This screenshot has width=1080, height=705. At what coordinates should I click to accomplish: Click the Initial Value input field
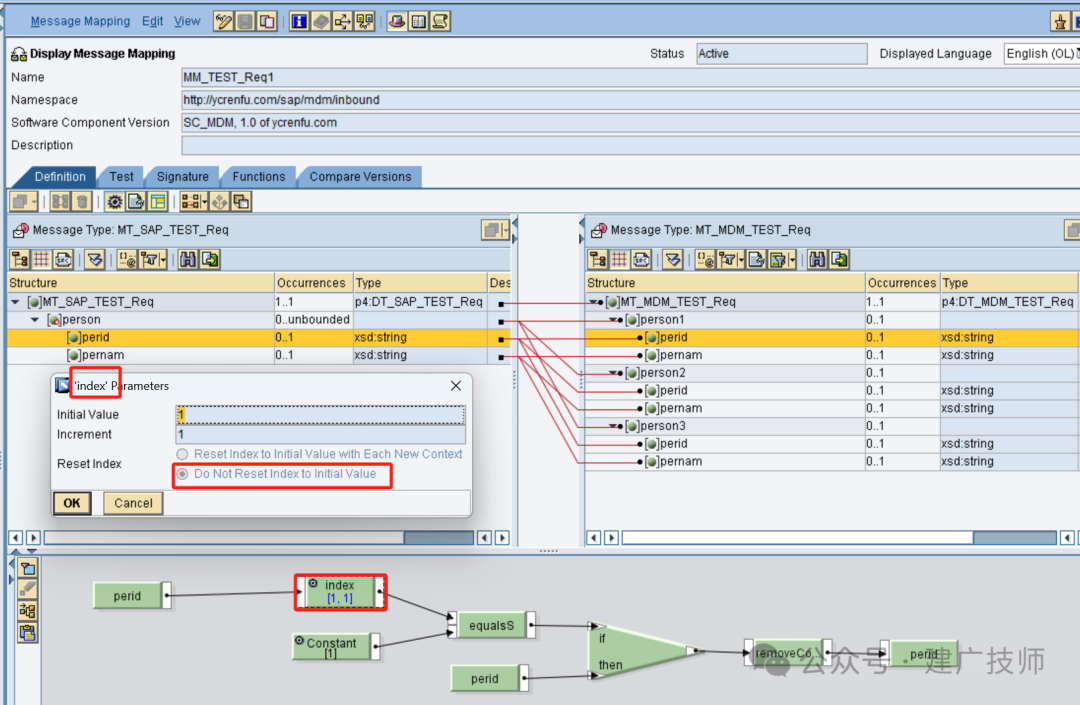coord(320,414)
